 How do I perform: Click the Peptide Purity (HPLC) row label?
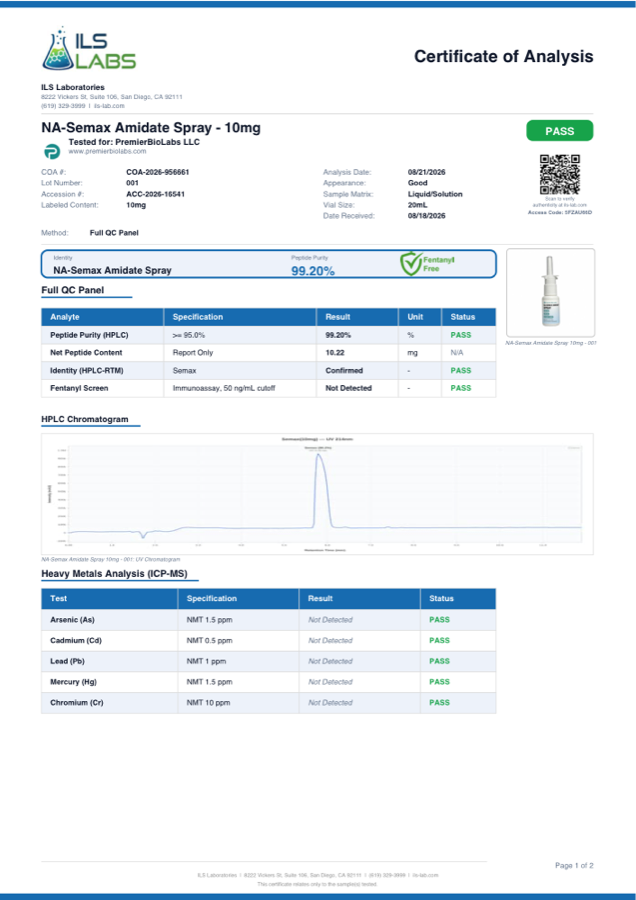tap(89, 335)
